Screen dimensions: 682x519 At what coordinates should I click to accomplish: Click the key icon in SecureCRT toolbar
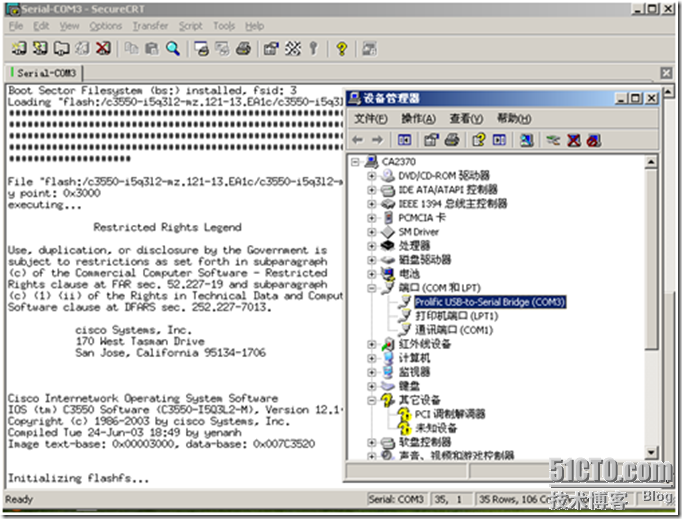click(x=313, y=48)
